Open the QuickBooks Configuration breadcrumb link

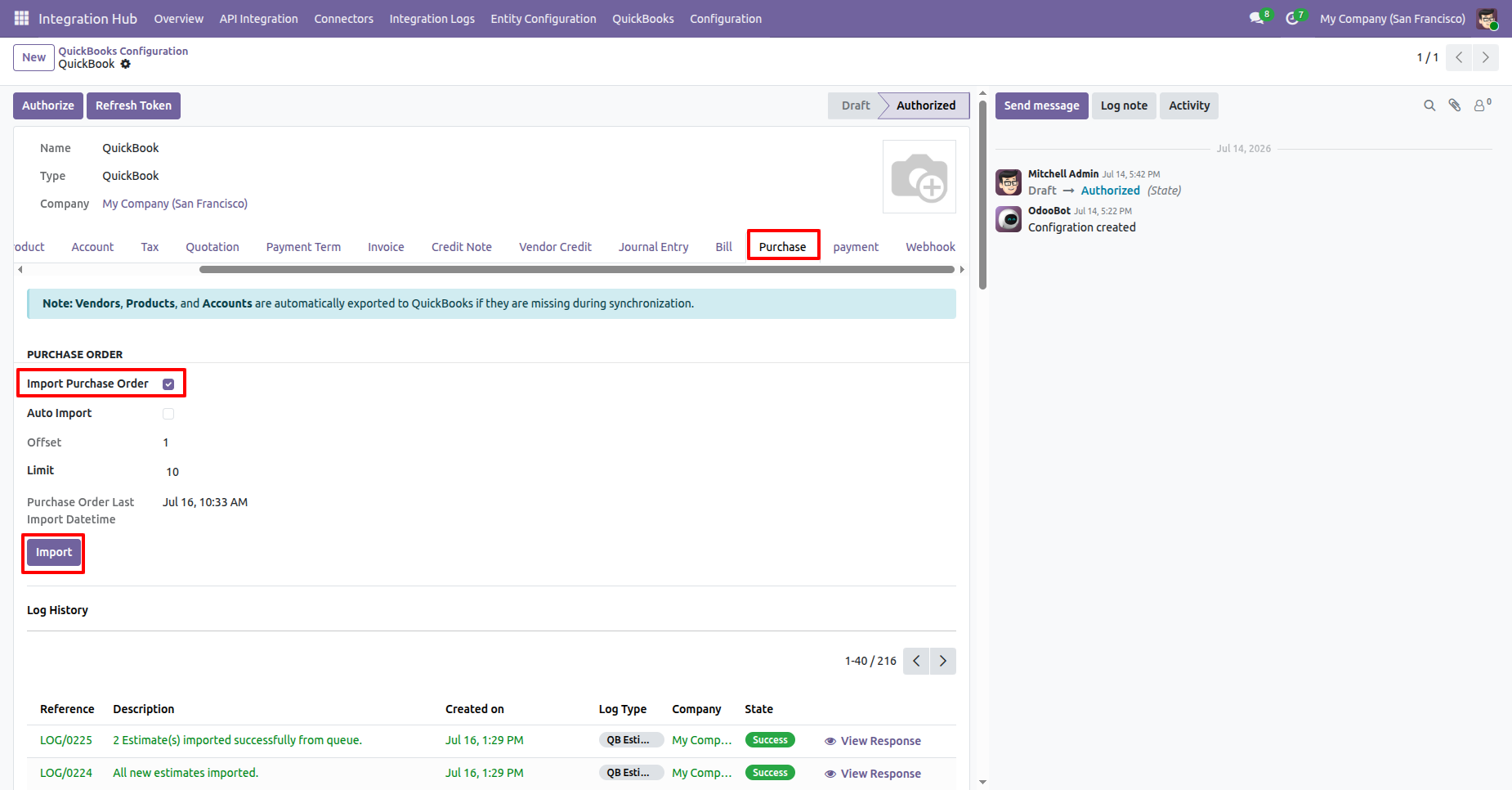coord(123,51)
